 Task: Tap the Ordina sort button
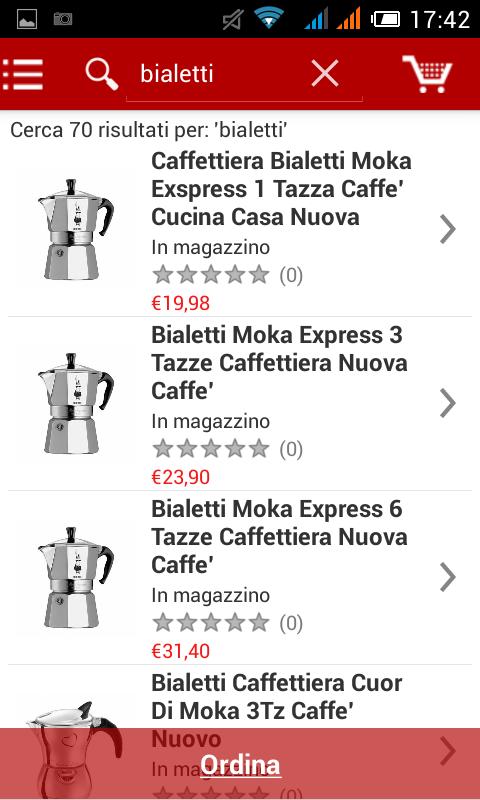pos(240,764)
